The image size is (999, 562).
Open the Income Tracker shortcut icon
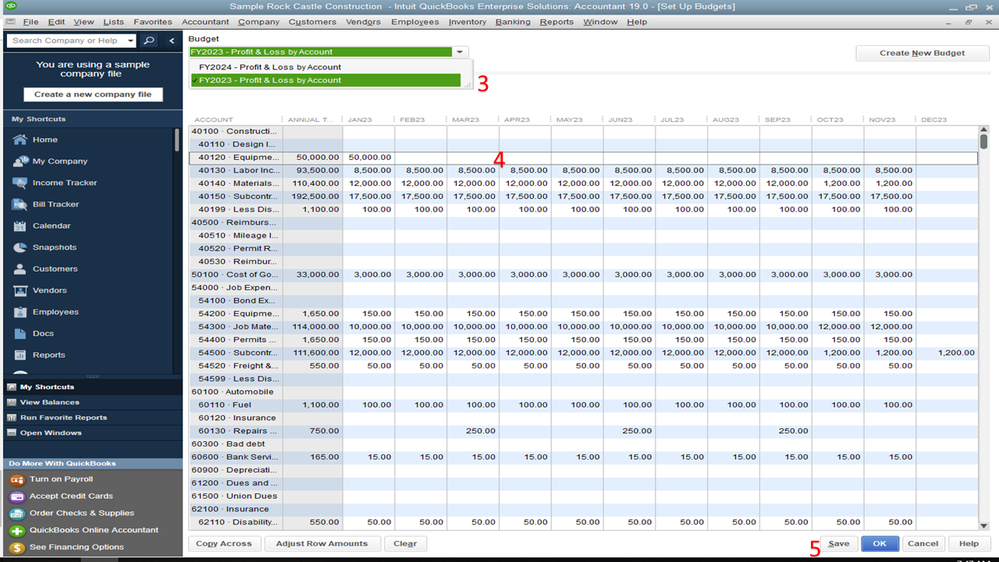click(x=19, y=183)
